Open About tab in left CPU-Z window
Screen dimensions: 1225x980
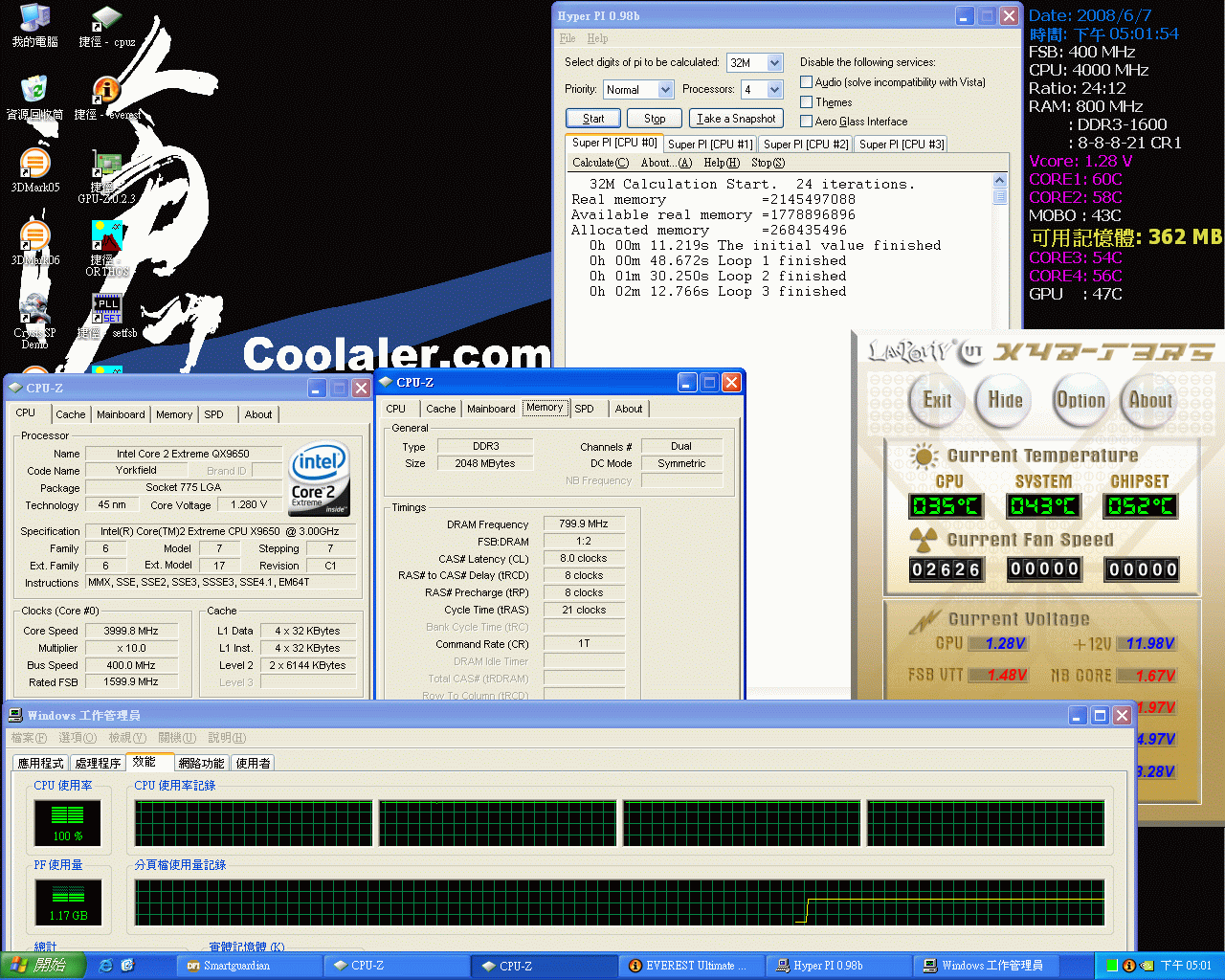point(257,414)
